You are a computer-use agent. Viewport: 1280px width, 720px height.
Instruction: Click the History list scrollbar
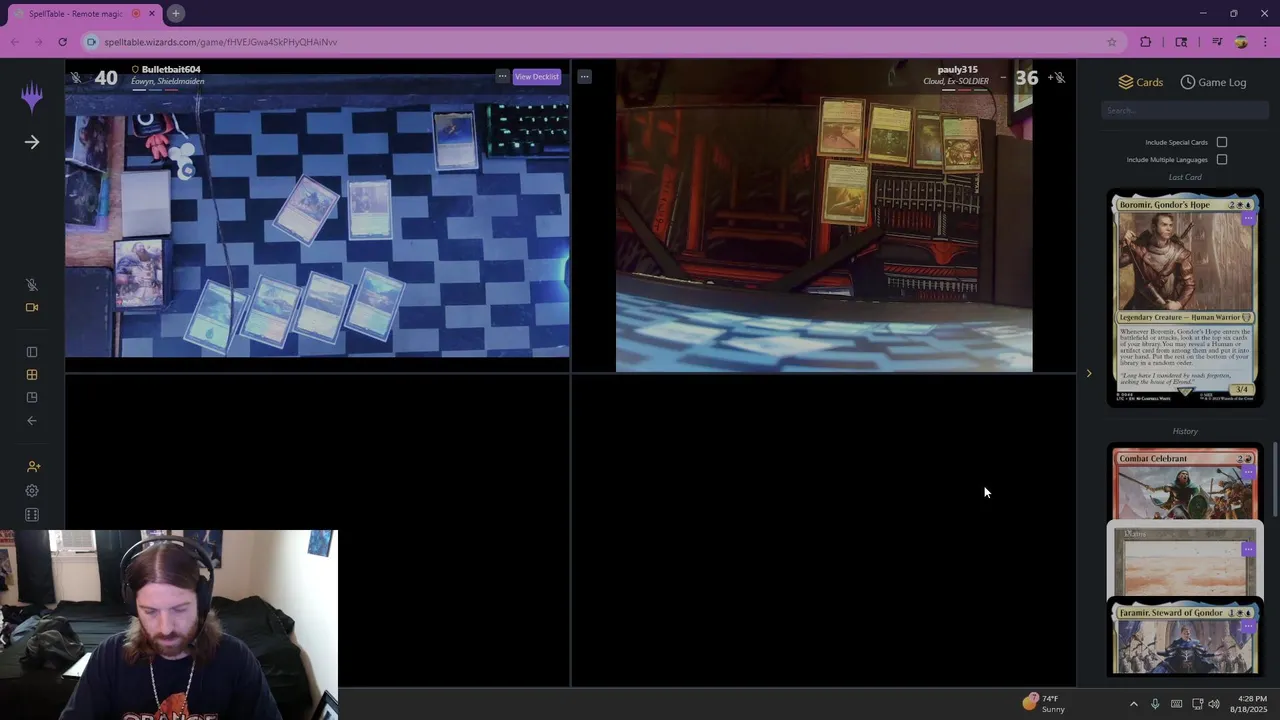pyautogui.click(x=1274, y=480)
